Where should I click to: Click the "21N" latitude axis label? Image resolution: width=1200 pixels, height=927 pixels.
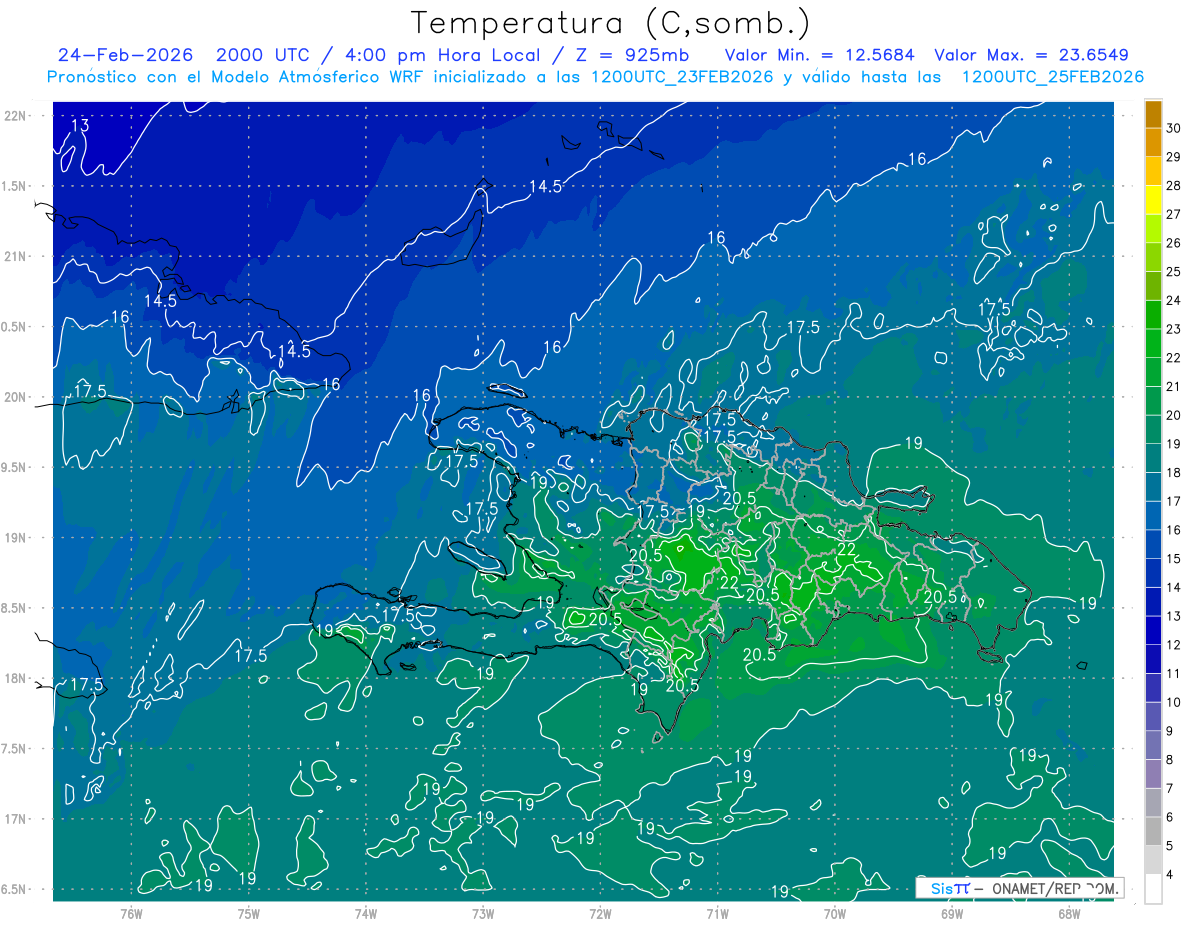pos(17,256)
